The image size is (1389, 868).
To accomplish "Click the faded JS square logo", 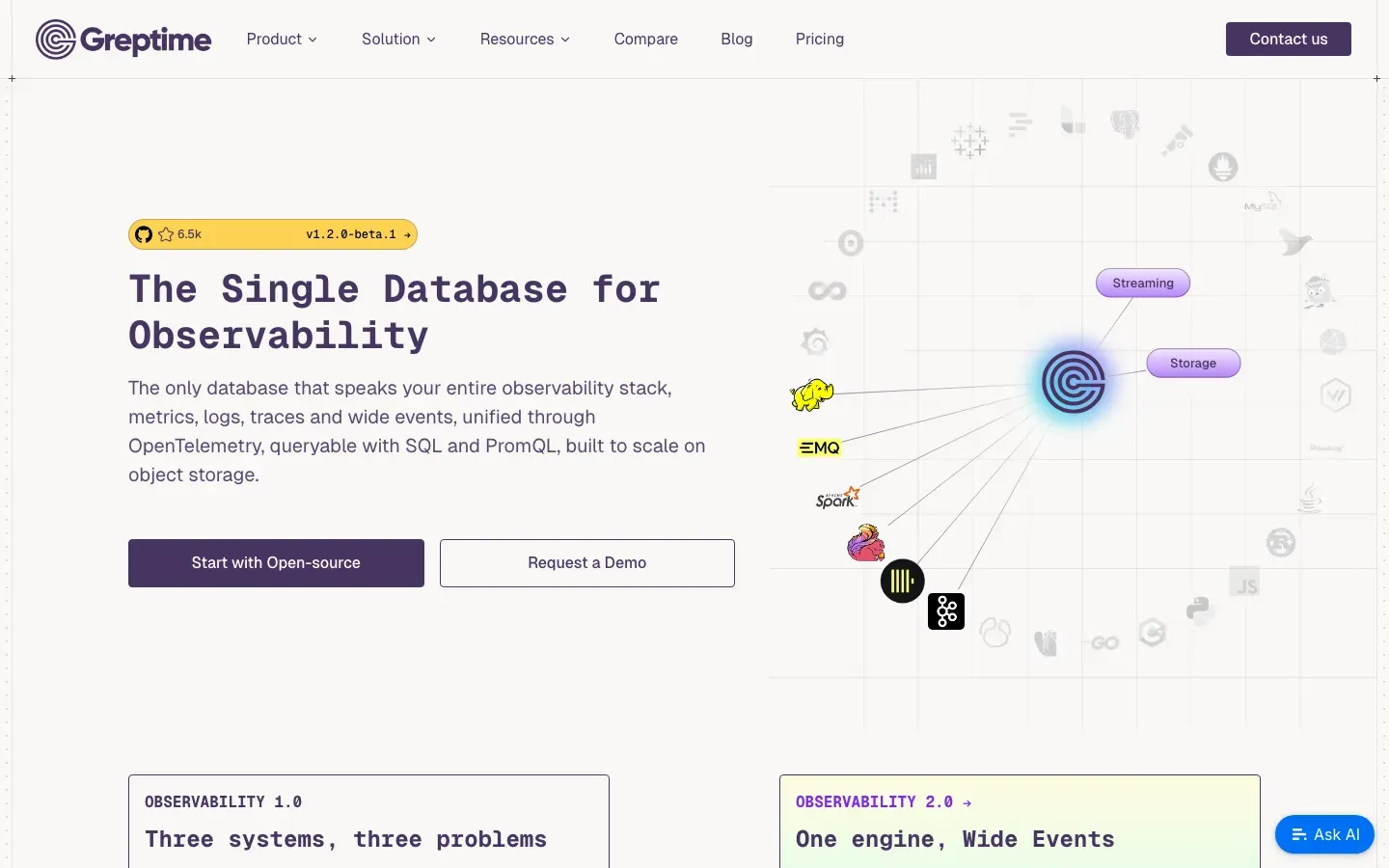I will [x=1244, y=582].
